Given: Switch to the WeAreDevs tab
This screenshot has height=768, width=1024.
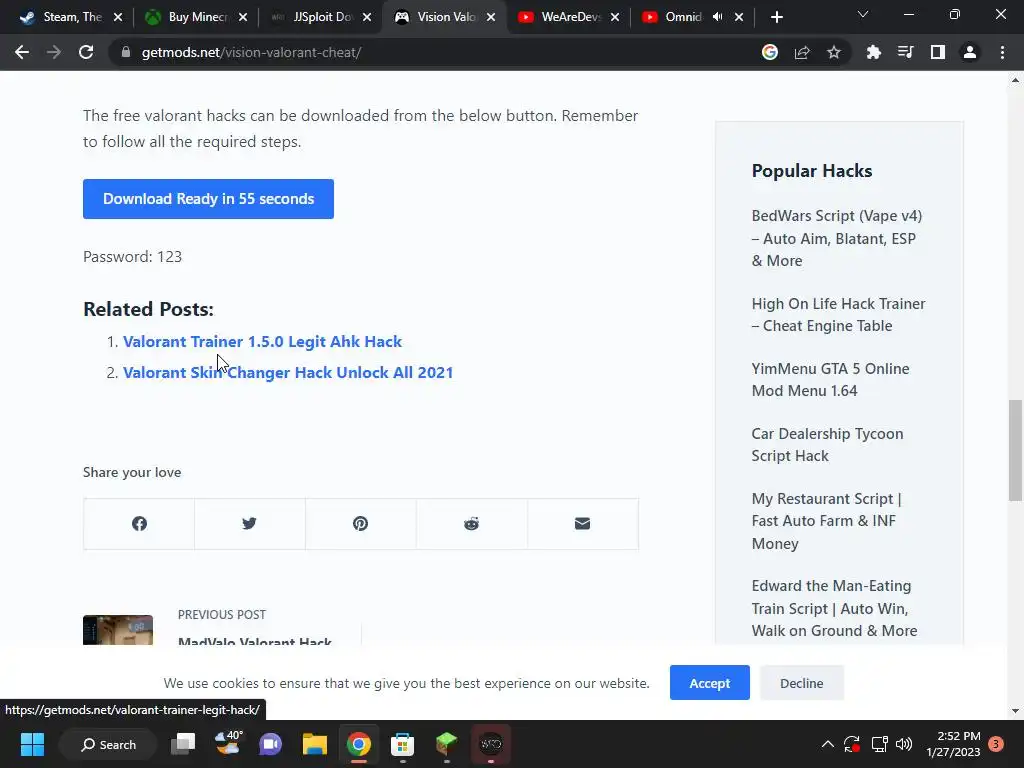Looking at the screenshot, I should coord(568,17).
